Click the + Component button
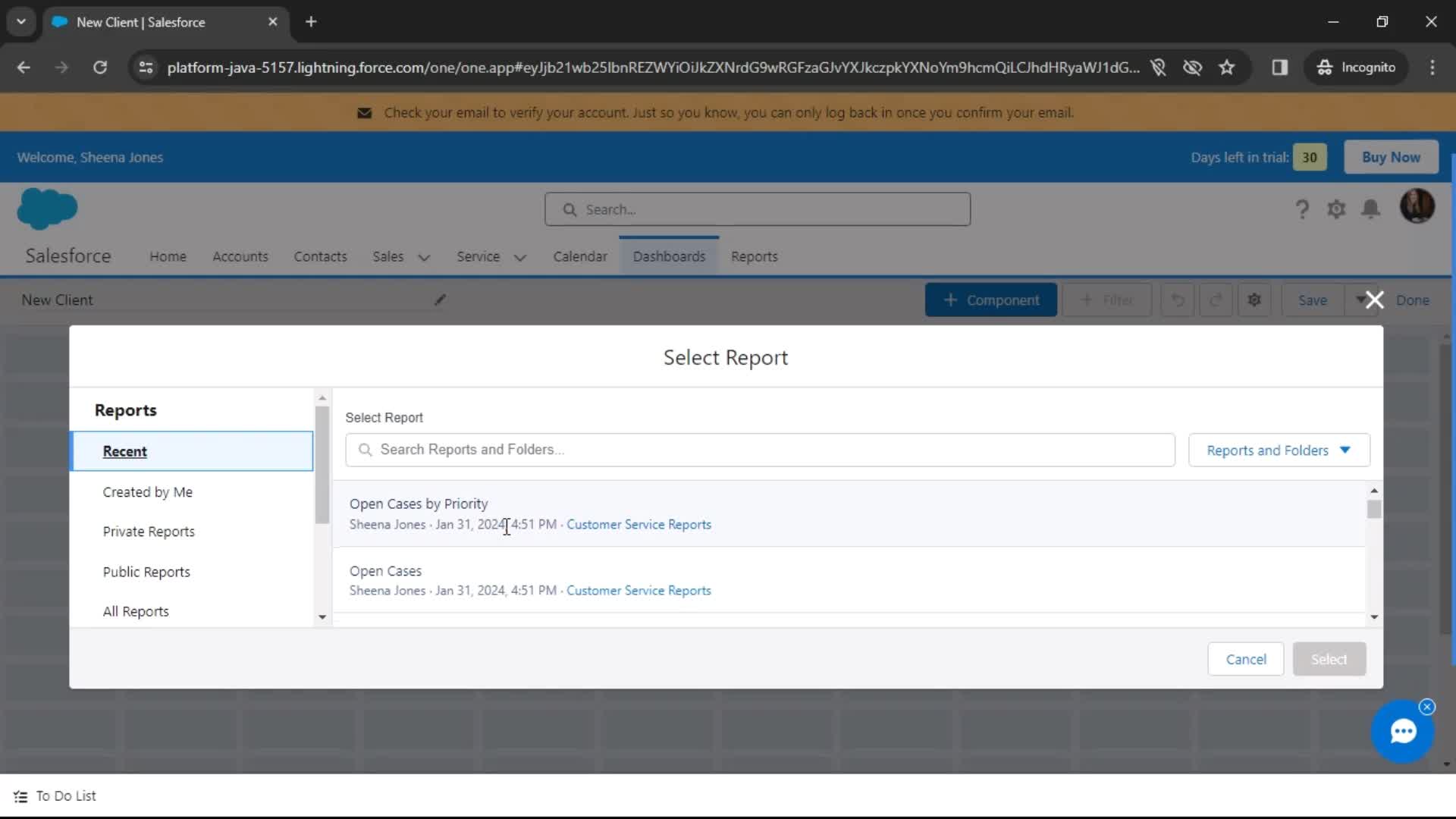The height and width of the screenshot is (819, 1456). pos(990,300)
